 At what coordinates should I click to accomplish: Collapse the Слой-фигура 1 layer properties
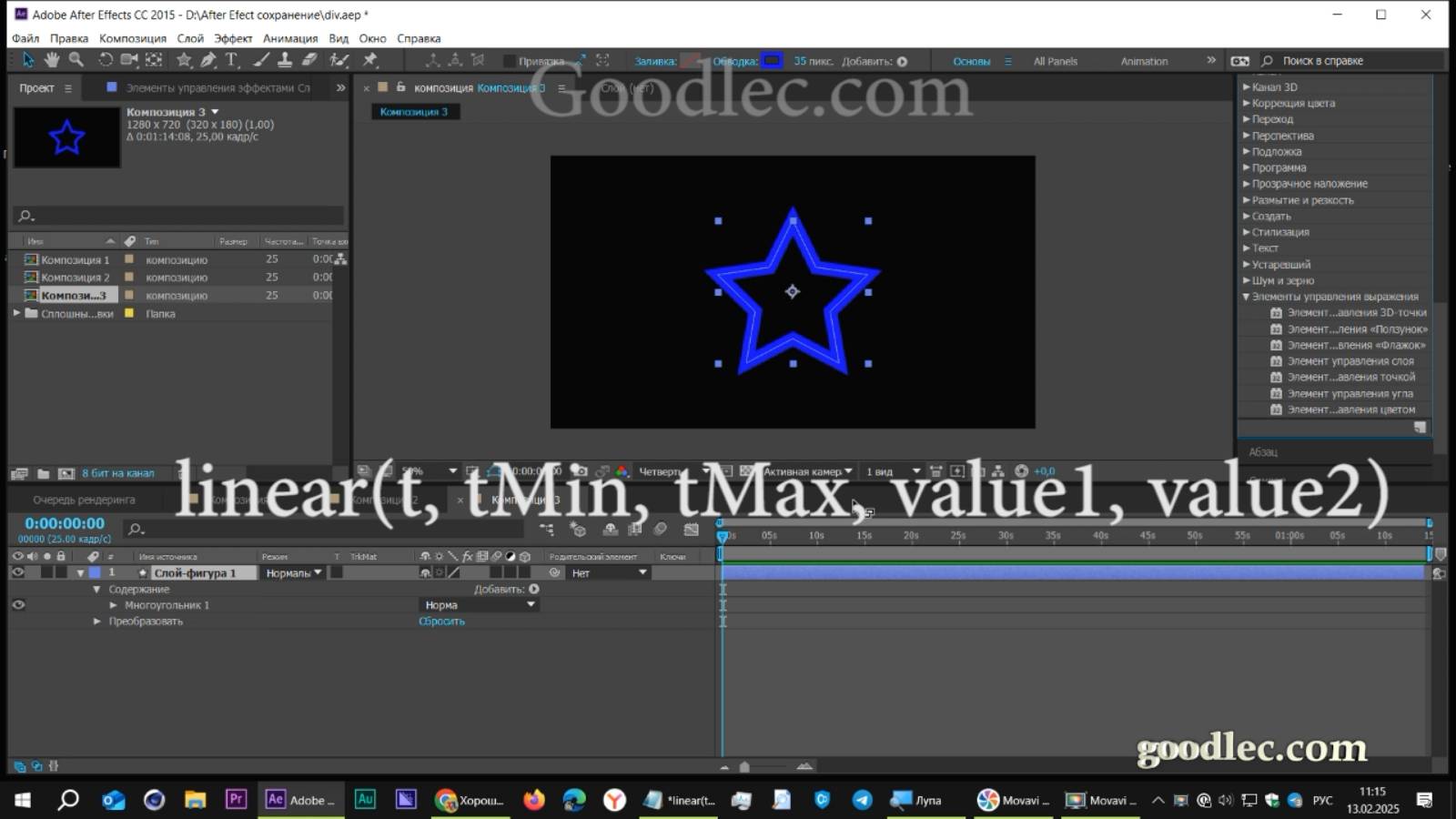point(80,572)
